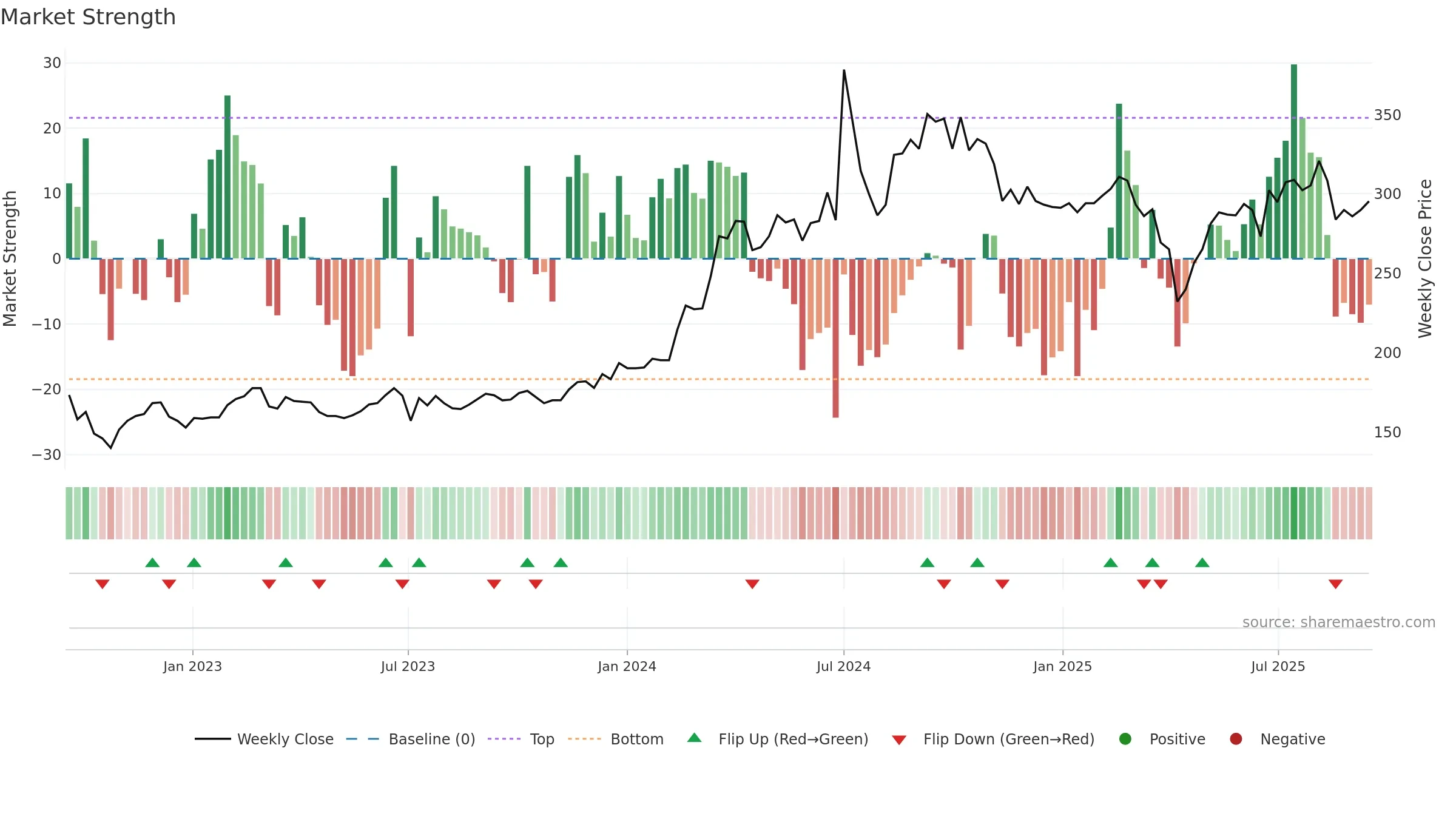This screenshot has width=1456, height=819.
Task: Click the price line's peak at Jul 2024
Action: pos(844,70)
